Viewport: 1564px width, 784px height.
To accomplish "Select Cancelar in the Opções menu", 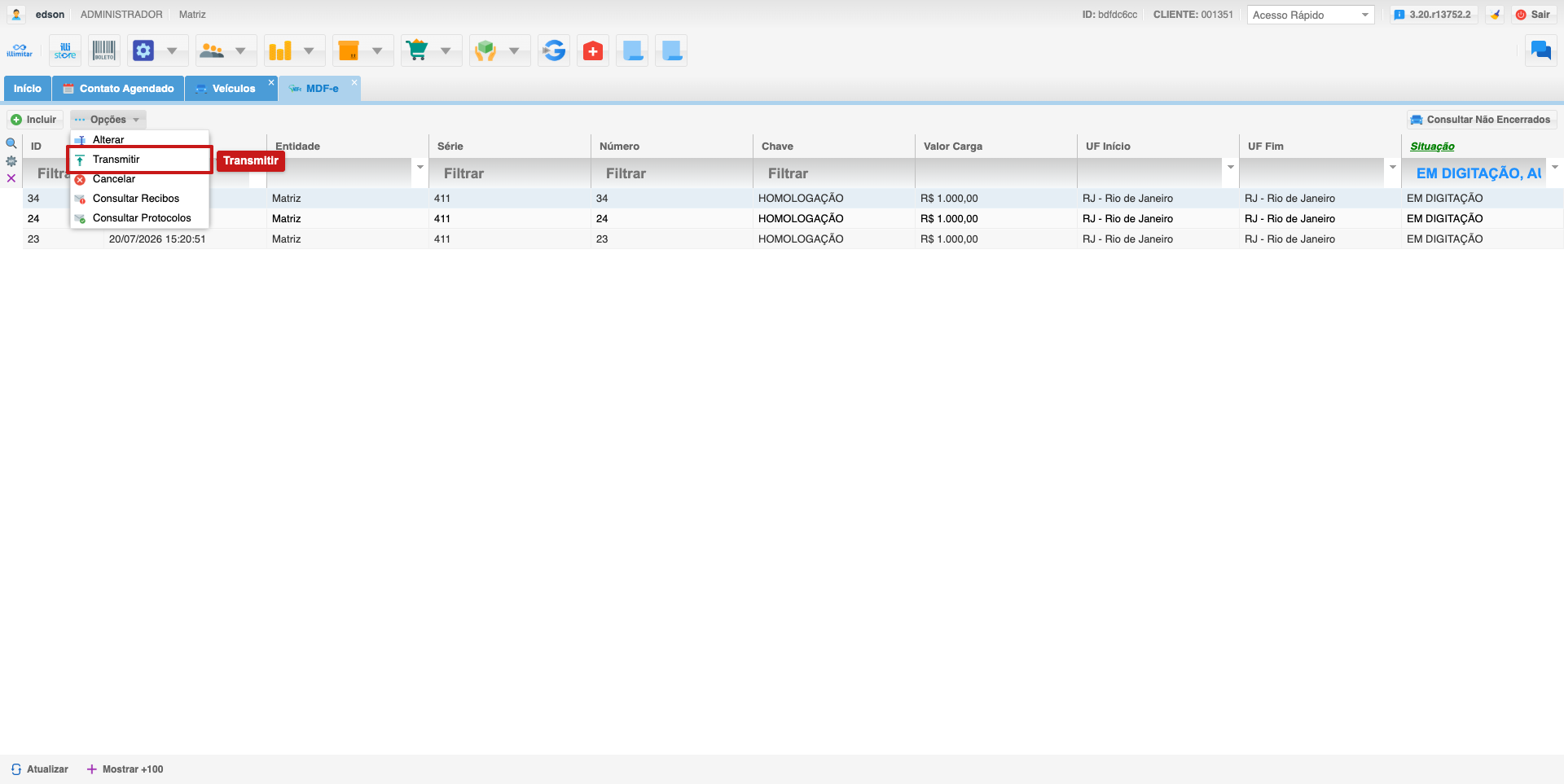I will coord(139,179).
